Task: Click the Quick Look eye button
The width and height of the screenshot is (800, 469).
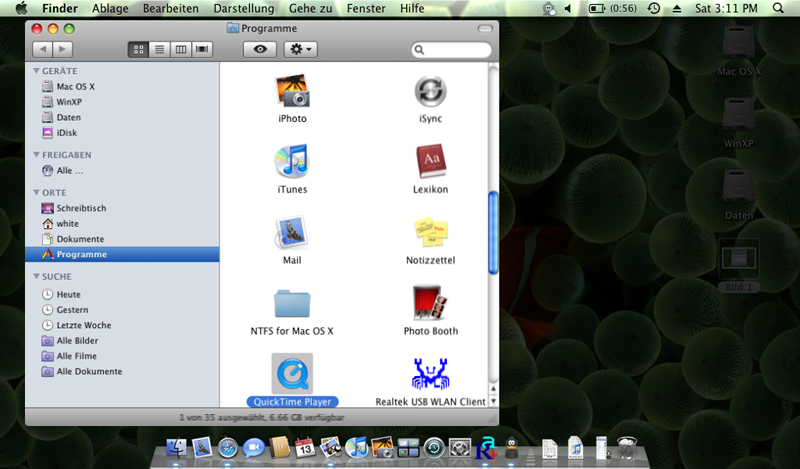Action: (260, 49)
